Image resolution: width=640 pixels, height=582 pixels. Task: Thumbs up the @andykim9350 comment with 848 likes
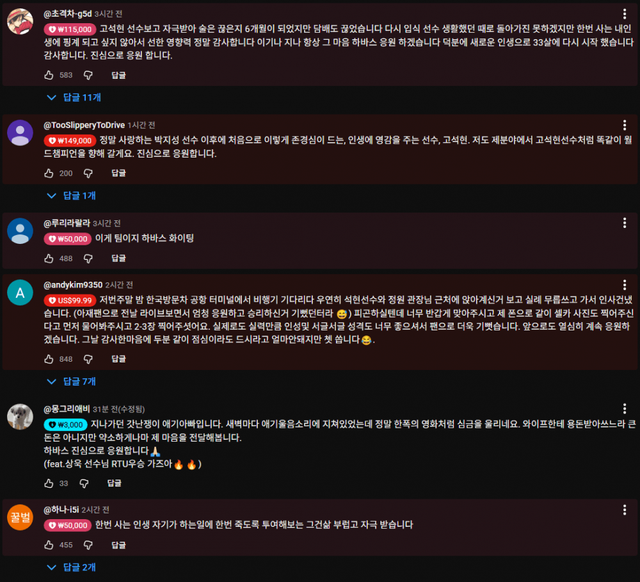coord(49,359)
